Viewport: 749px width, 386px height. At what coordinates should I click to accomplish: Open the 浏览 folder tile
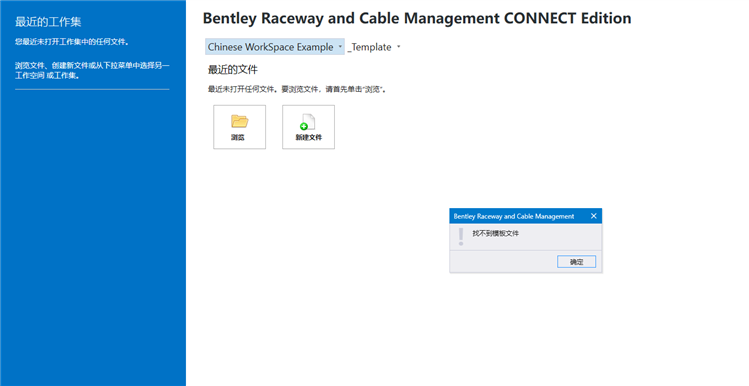(239, 127)
